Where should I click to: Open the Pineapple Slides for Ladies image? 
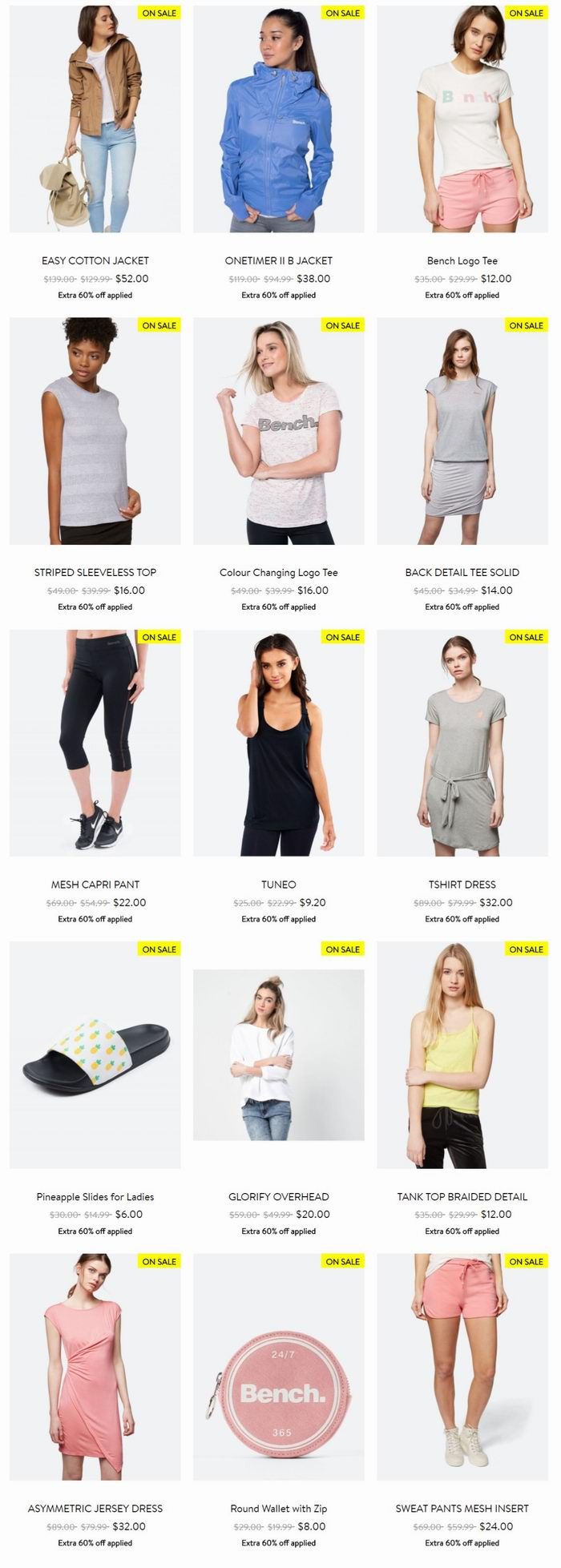95,1054
